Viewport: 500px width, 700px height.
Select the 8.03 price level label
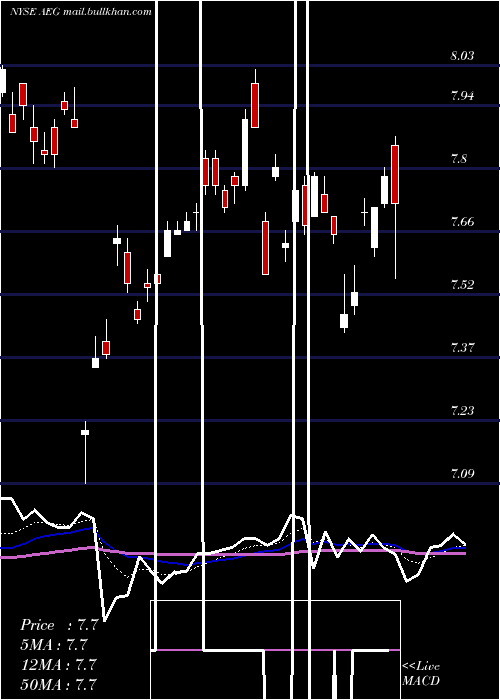[x=462, y=56]
